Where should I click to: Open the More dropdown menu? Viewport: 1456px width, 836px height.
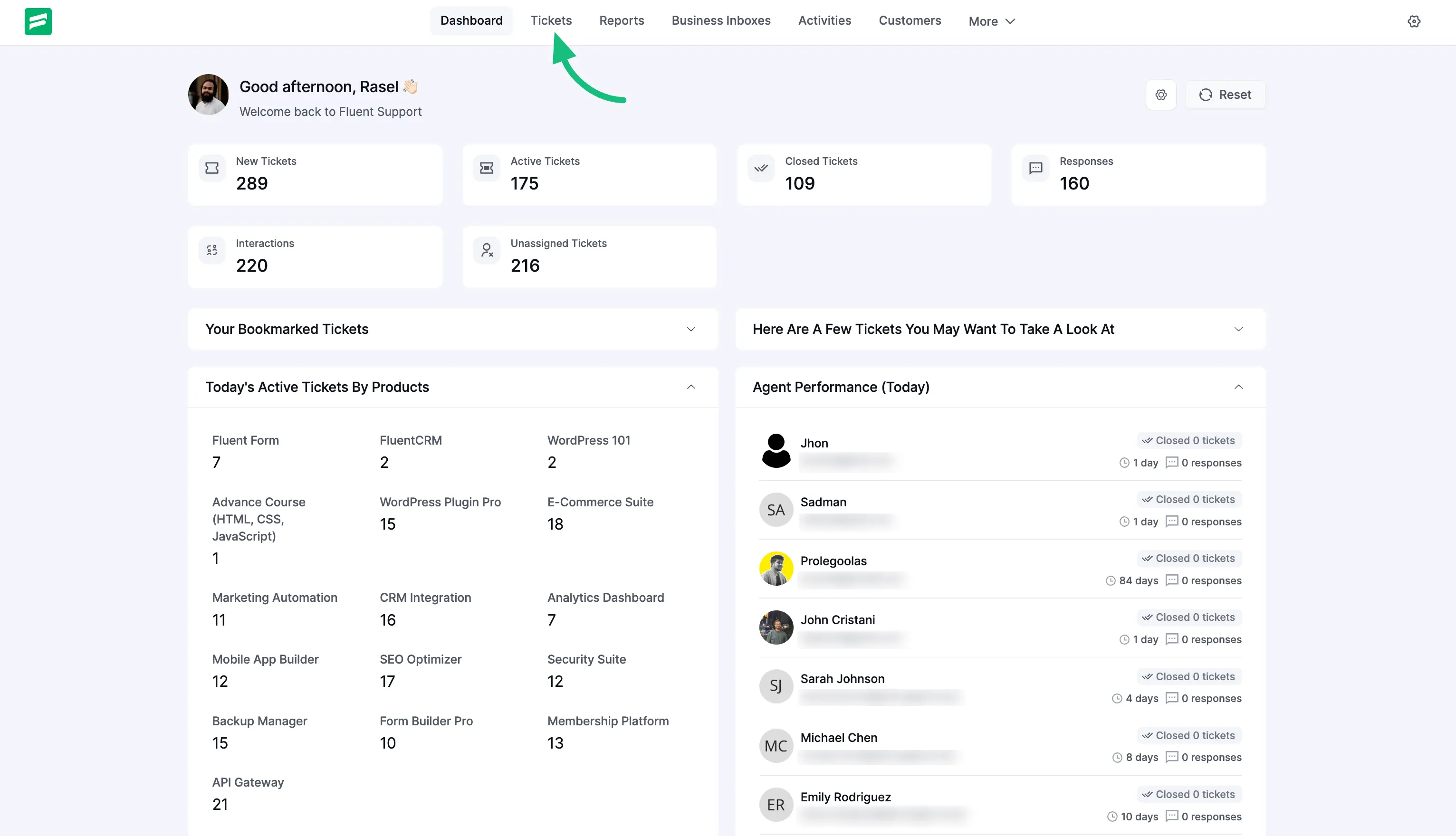coord(992,21)
